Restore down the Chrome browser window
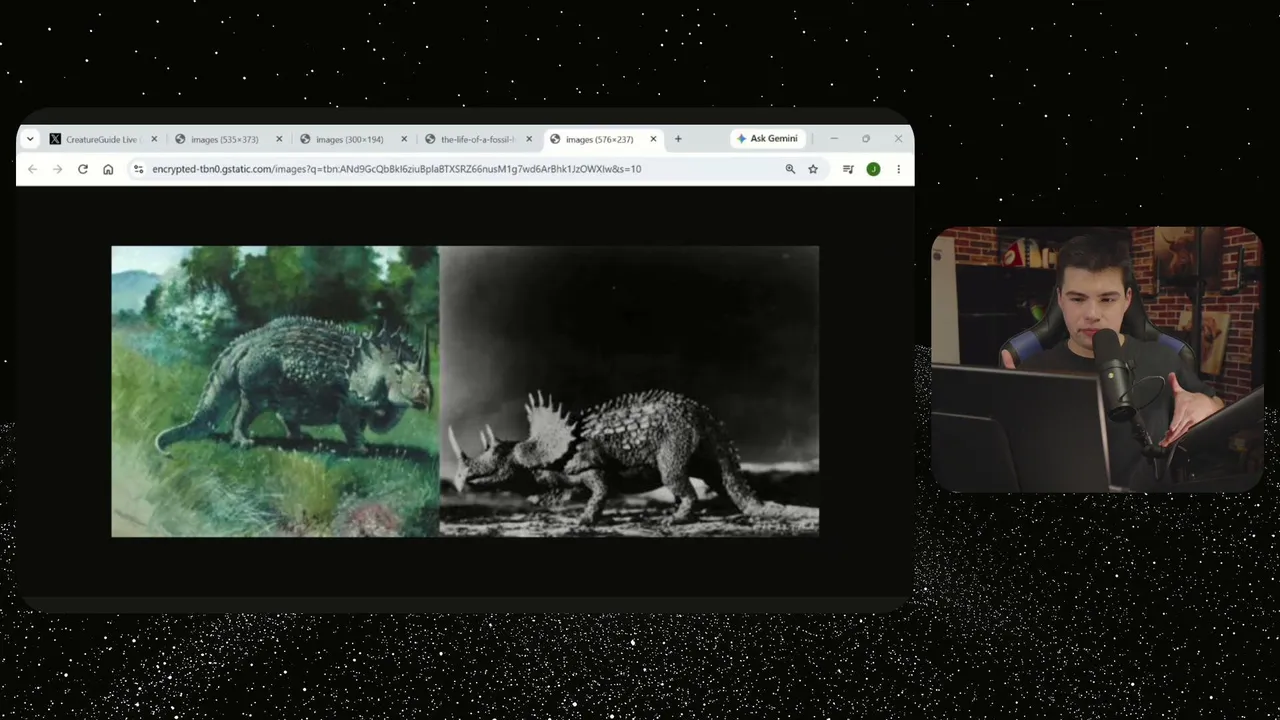The height and width of the screenshot is (720, 1280). pos(866,139)
